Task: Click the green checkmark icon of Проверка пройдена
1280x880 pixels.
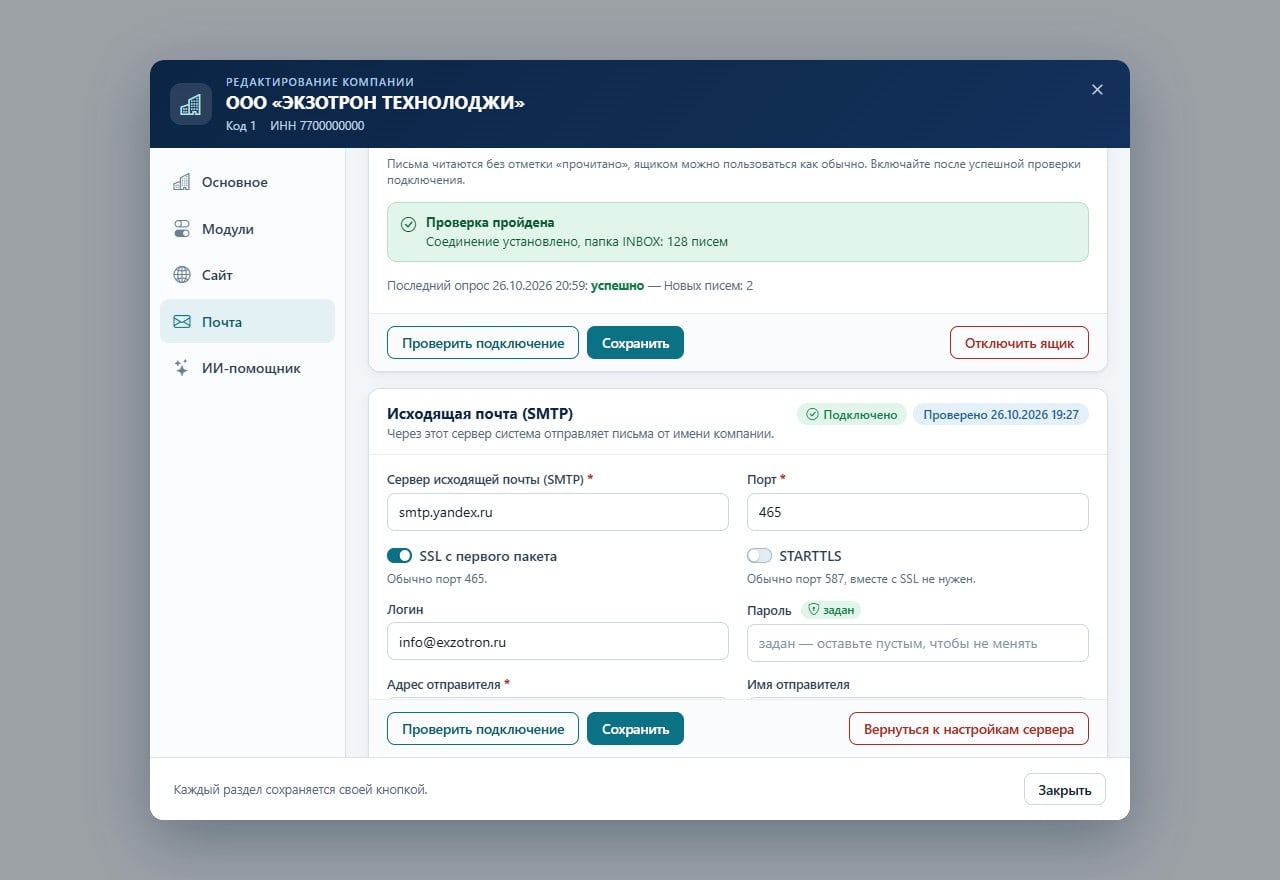Action: pos(408,224)
